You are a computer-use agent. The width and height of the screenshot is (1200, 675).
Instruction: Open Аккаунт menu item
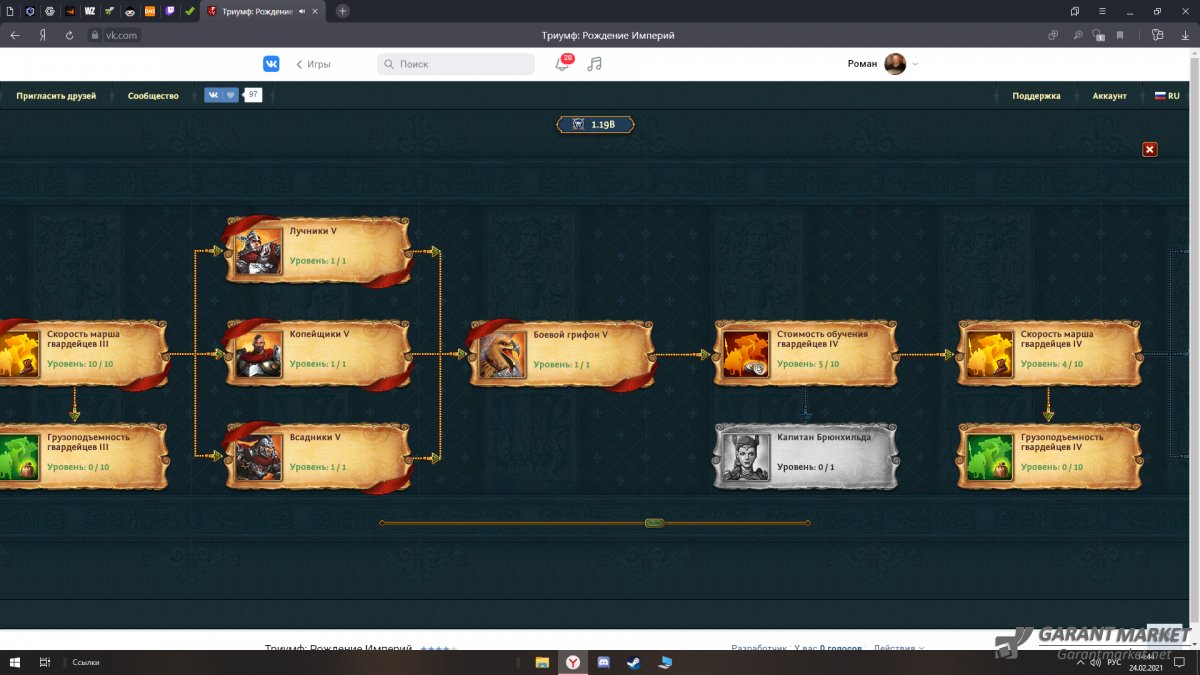tap(1109, 96)
